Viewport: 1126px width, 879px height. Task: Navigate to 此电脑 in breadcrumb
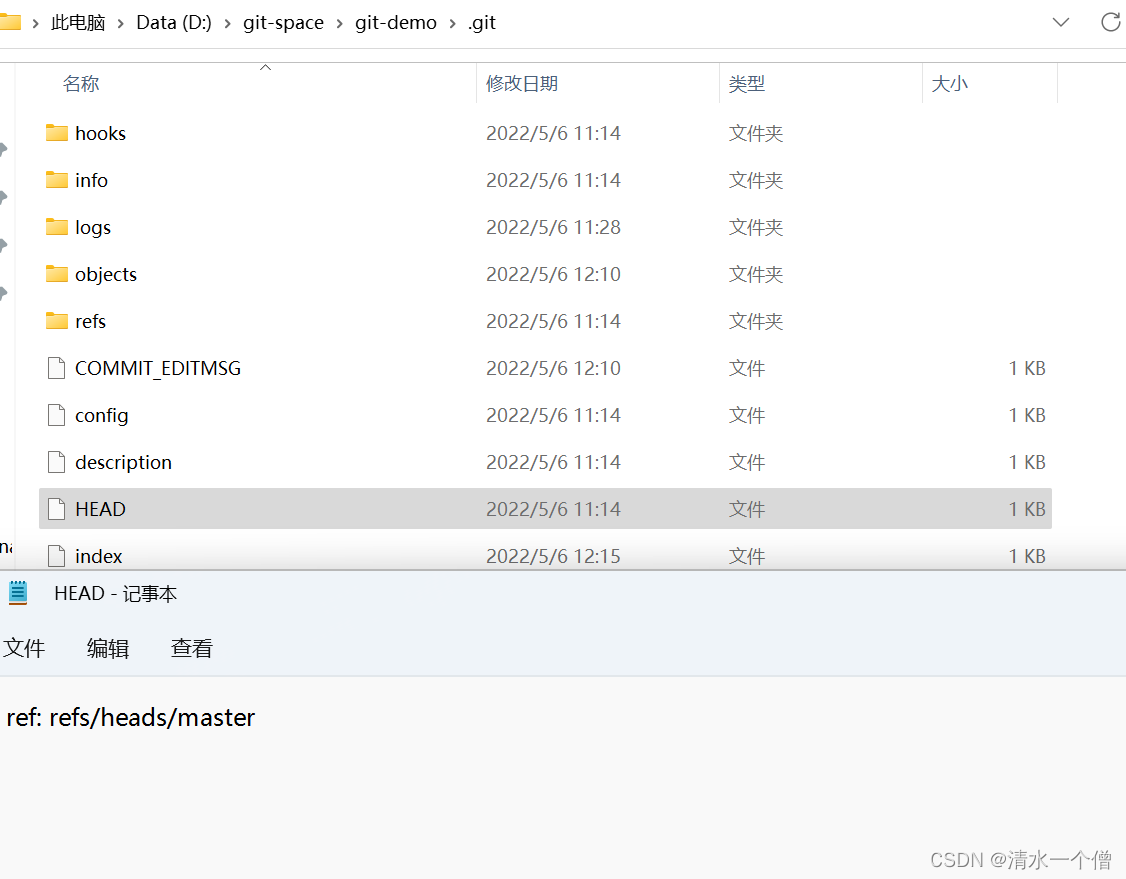pos(78,22)
